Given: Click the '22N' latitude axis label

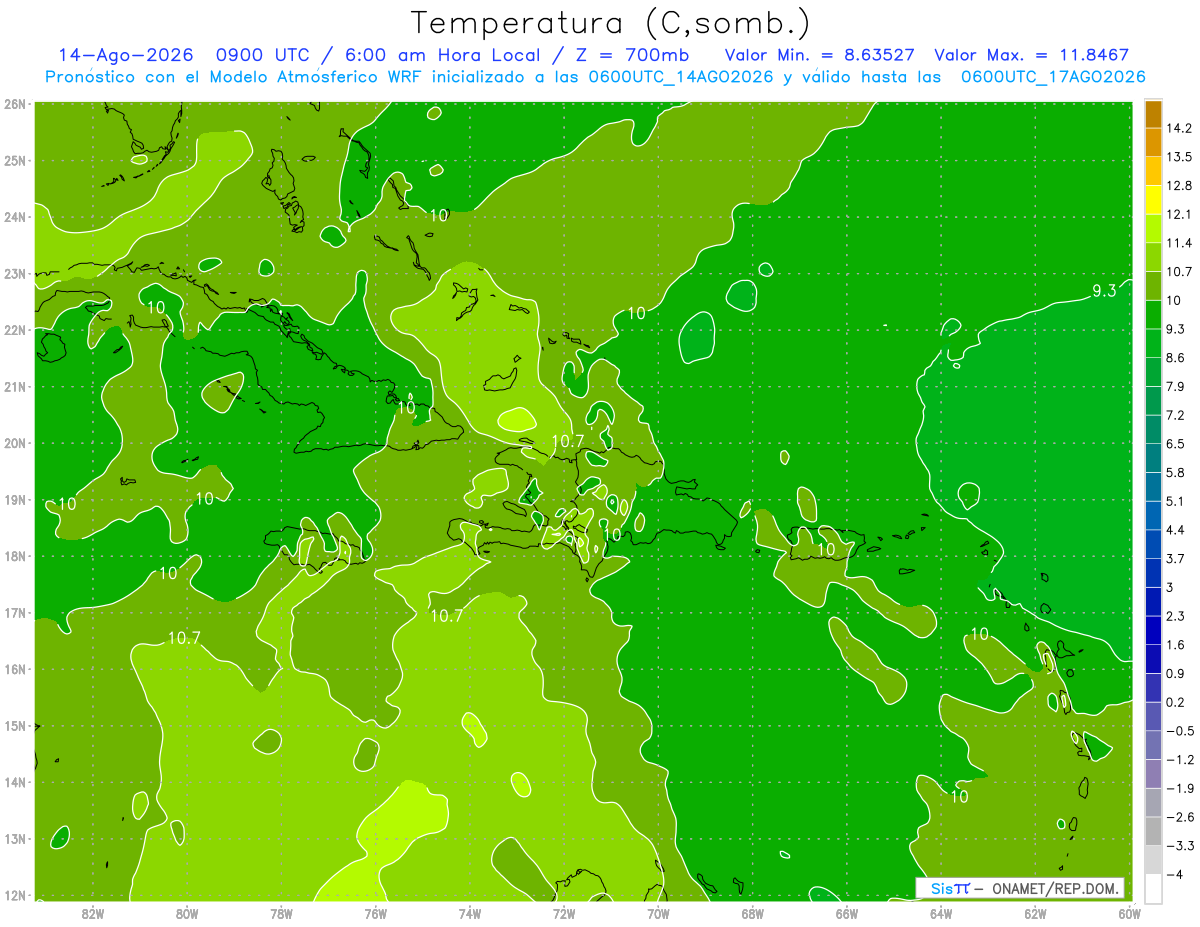Looking at the screenshot, I should [x=14, y=330].
